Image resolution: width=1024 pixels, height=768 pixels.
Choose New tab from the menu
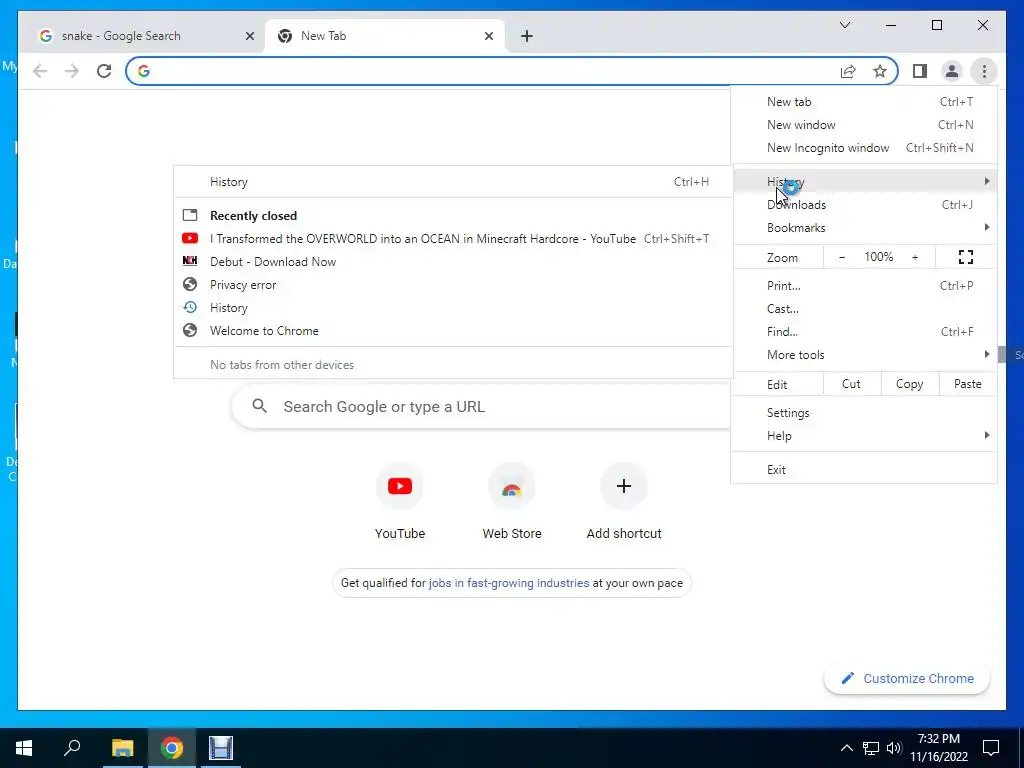tap(864, 101)
